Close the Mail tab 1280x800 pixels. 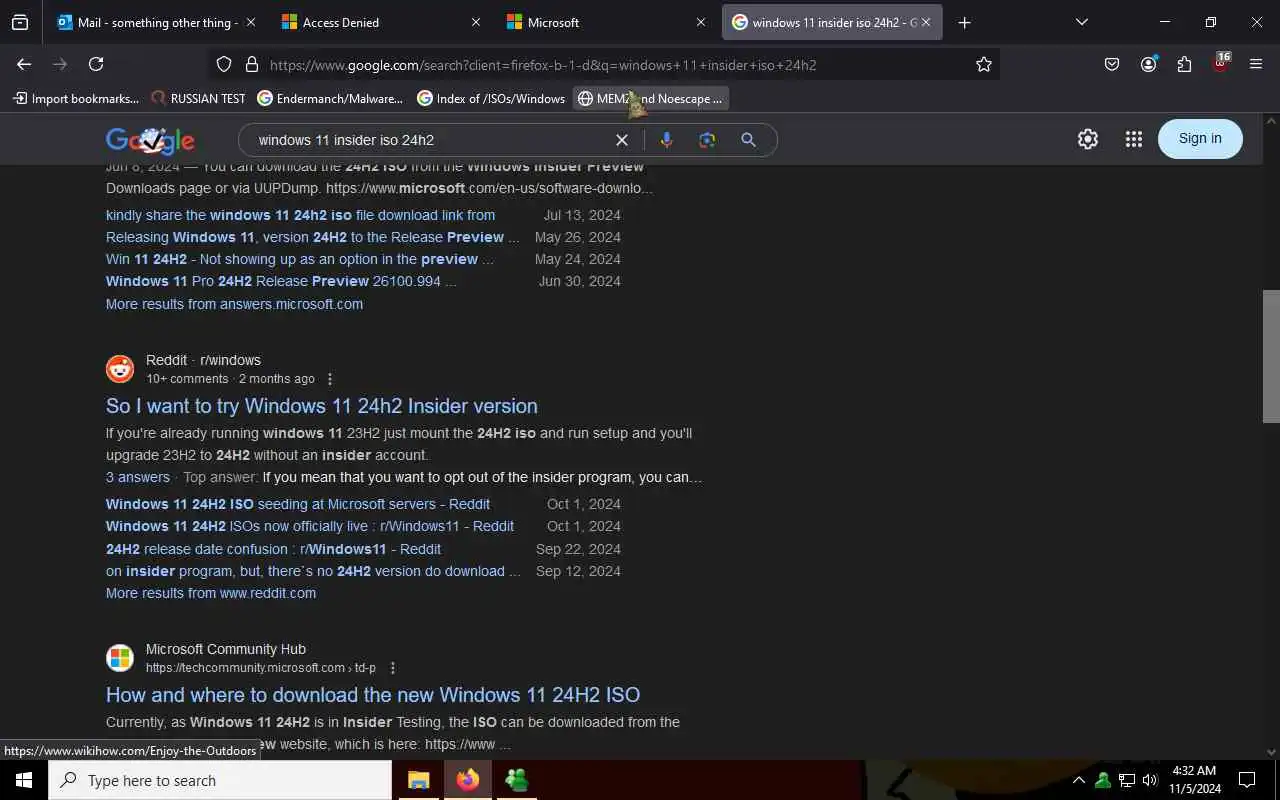[x=250, y=22]
